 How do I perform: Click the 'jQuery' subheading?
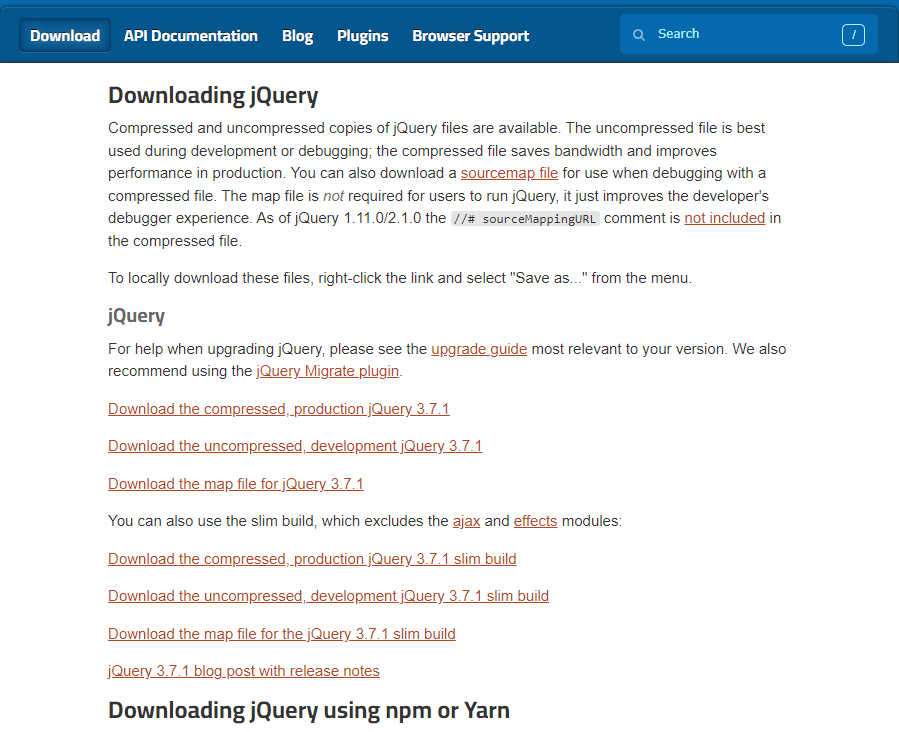(136, 316)
